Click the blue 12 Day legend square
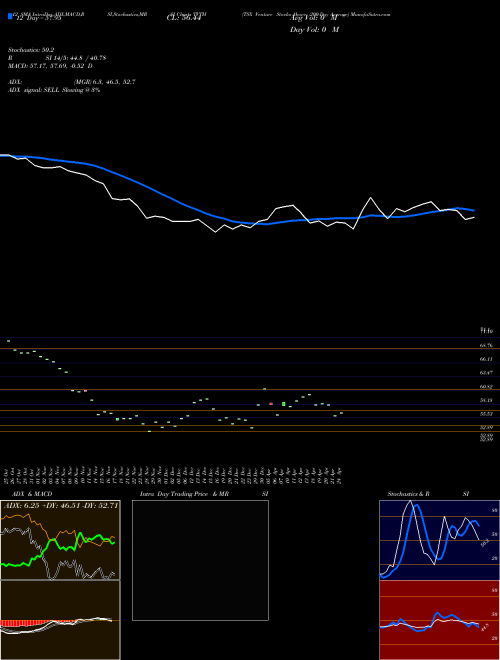 click(10, 16)
